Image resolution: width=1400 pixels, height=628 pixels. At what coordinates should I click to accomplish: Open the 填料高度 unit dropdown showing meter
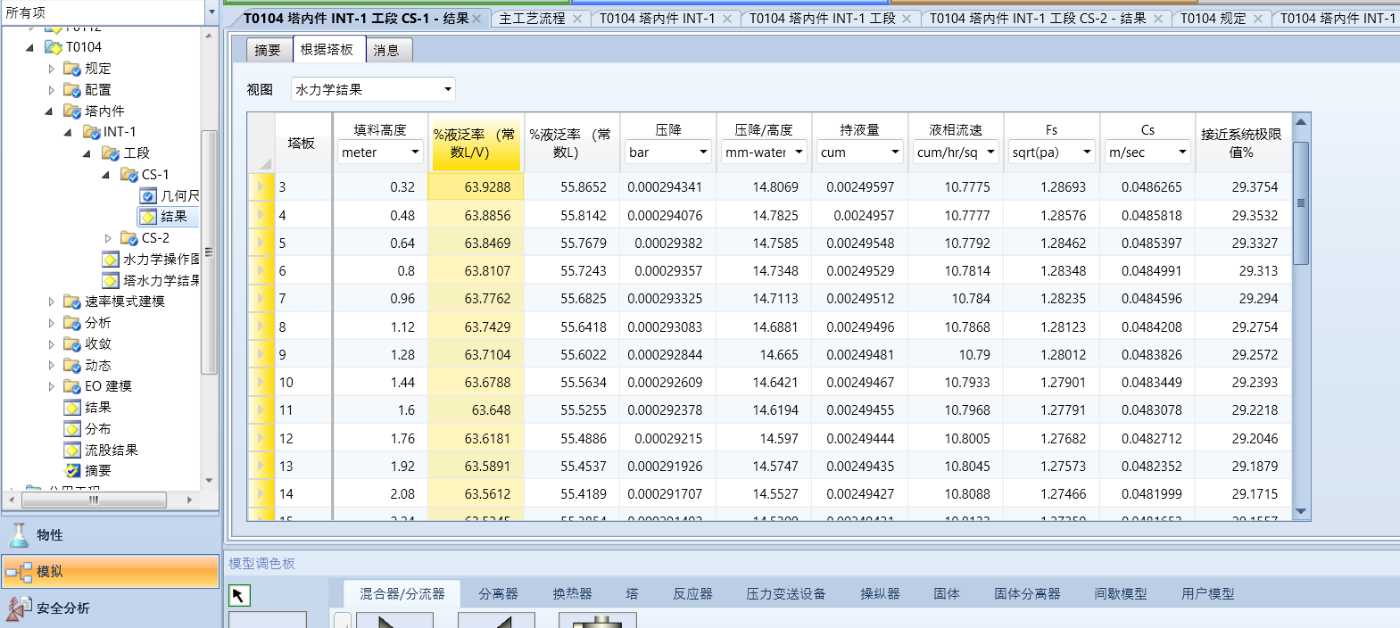[414, 153]
